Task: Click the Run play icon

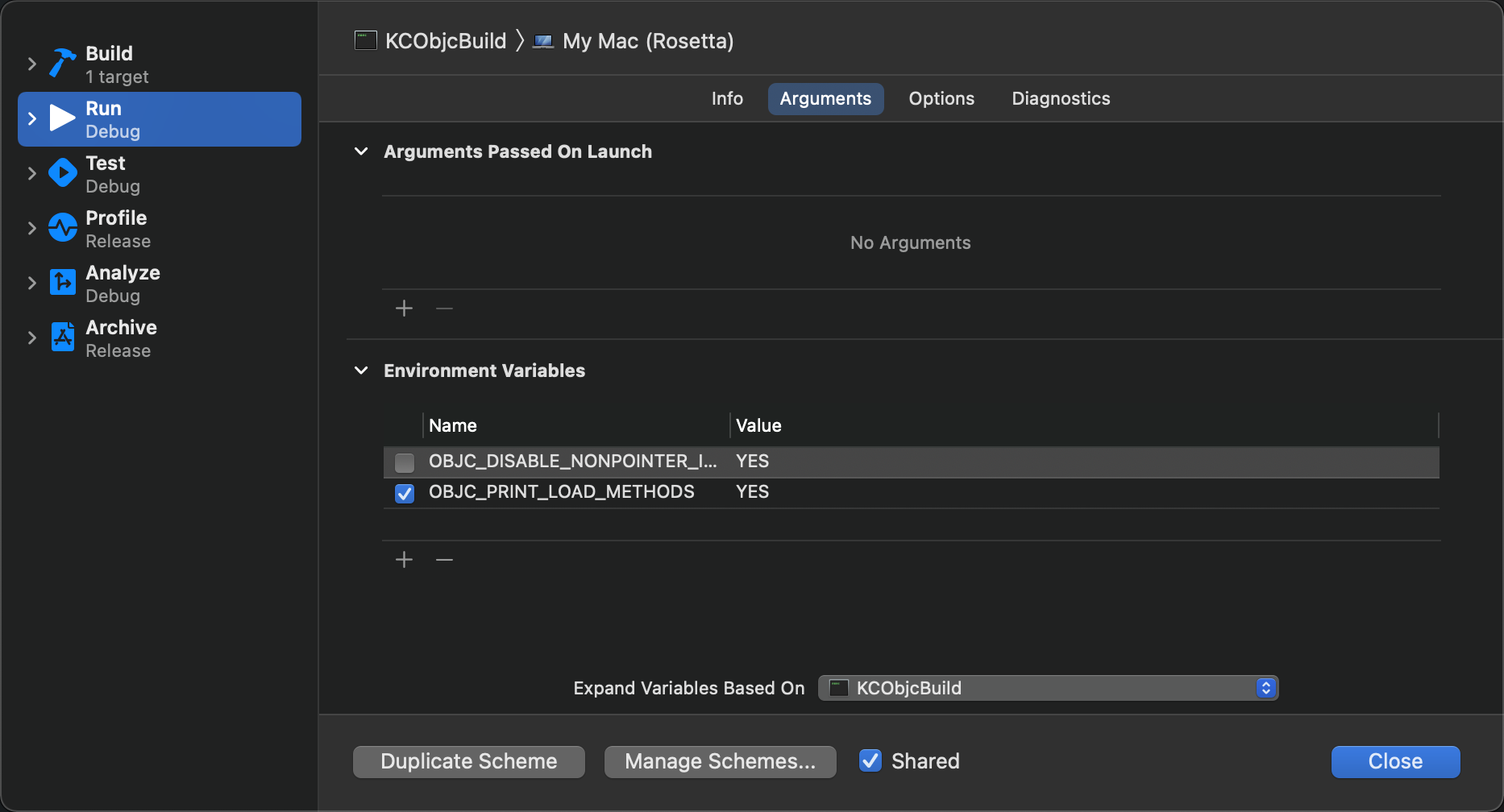Action: tap(62, 118)
